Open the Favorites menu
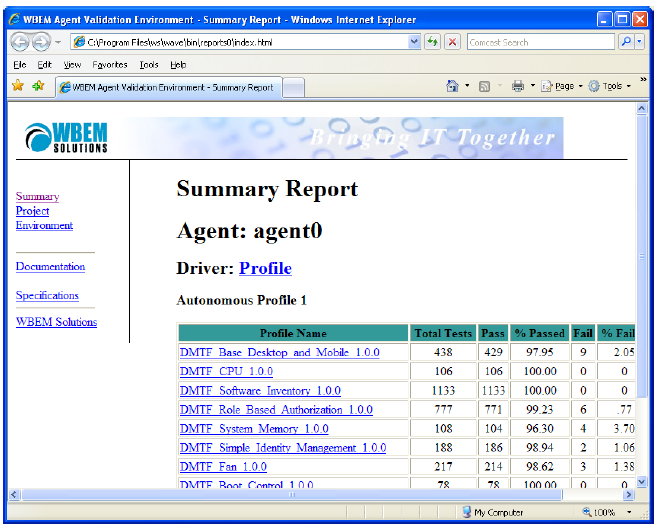 110,65
